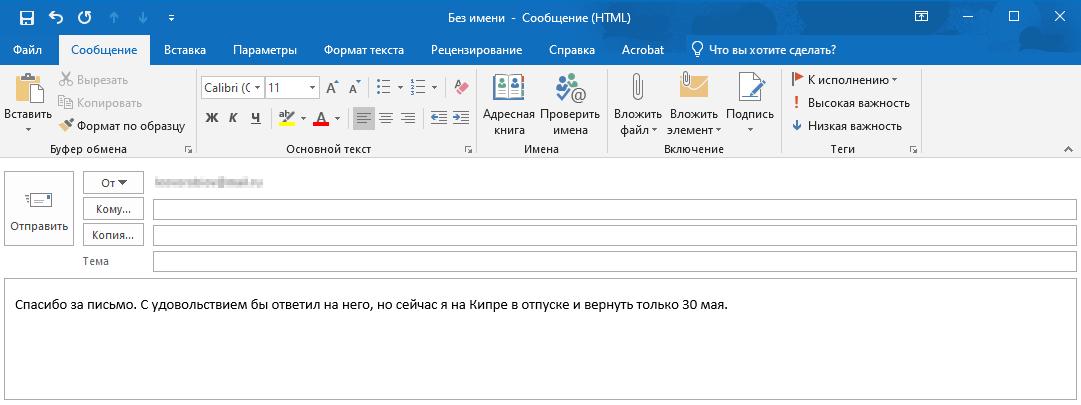Click Отправить send button
The image size is (1081, 405).
pyautogui.click(x=39, y=208)
